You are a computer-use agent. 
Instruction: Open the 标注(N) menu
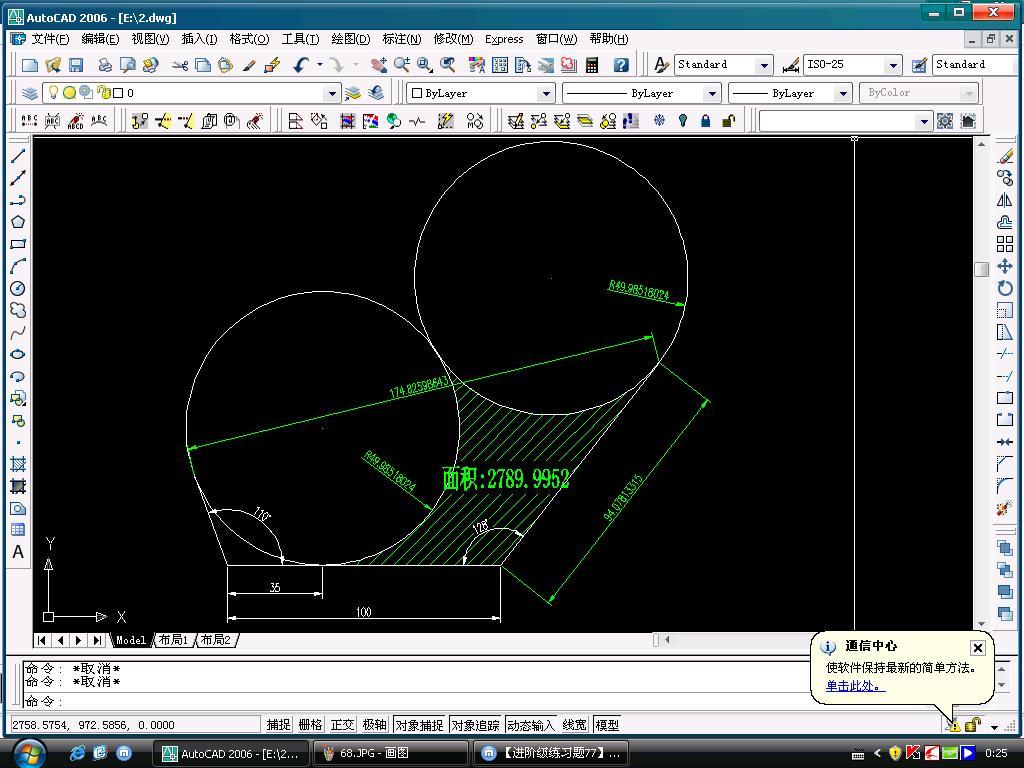pyautogui.click(x=402, y=39)
